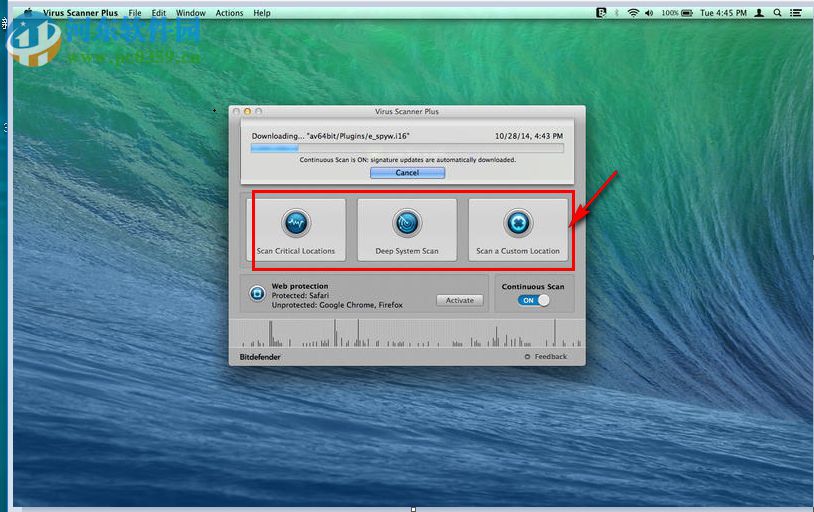Image resolution: width=814 pixels, height=512 pixels.
Task: Open the Edit menu
Action: pyautogui.click(x=159, y=12)
